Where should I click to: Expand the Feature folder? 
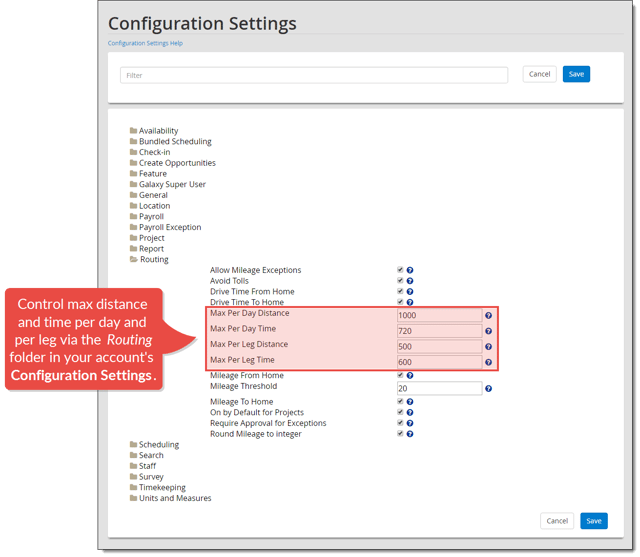tap(148, 173)
